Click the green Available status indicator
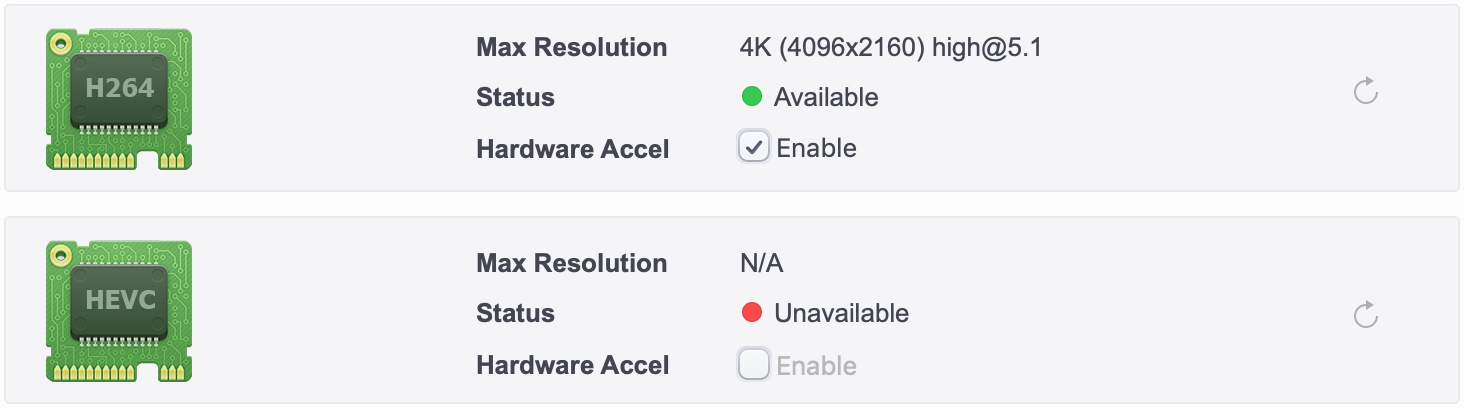 click(752, 97)
